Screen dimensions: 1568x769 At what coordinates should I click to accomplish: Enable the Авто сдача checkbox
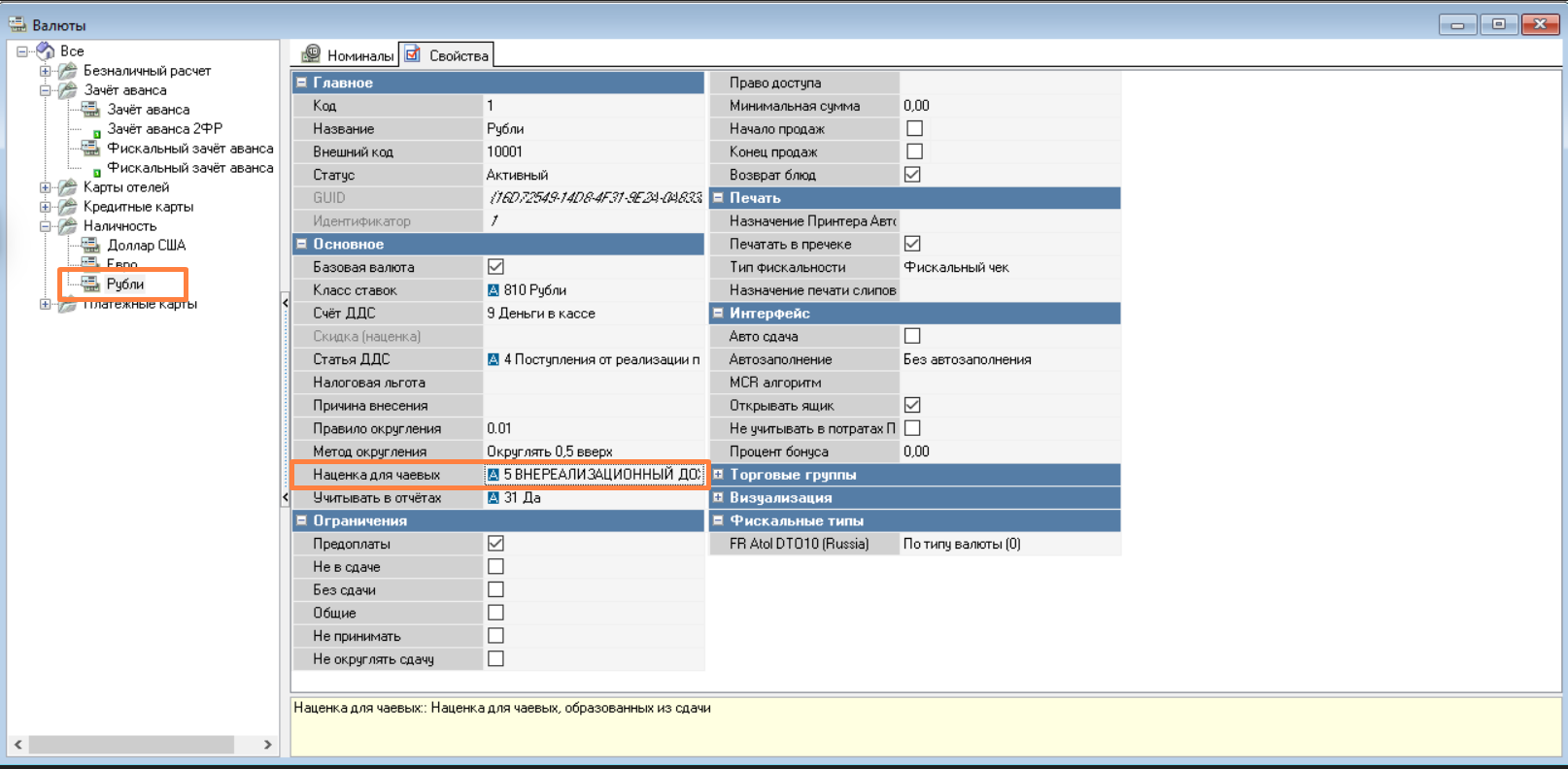click(x=912, y=336)
